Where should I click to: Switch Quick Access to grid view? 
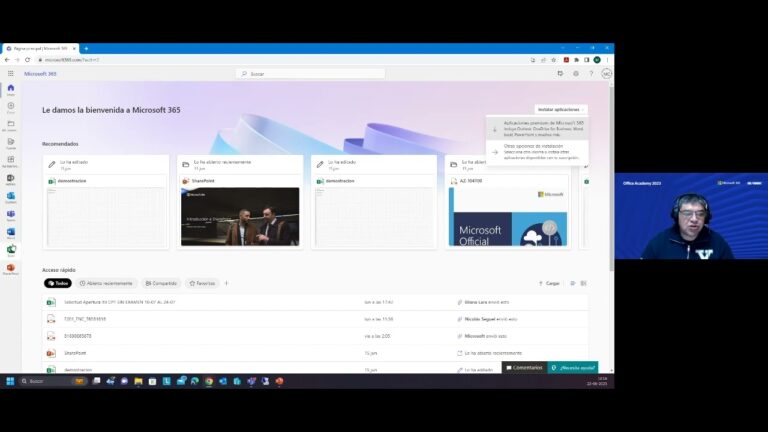click(x=583, y=283)
